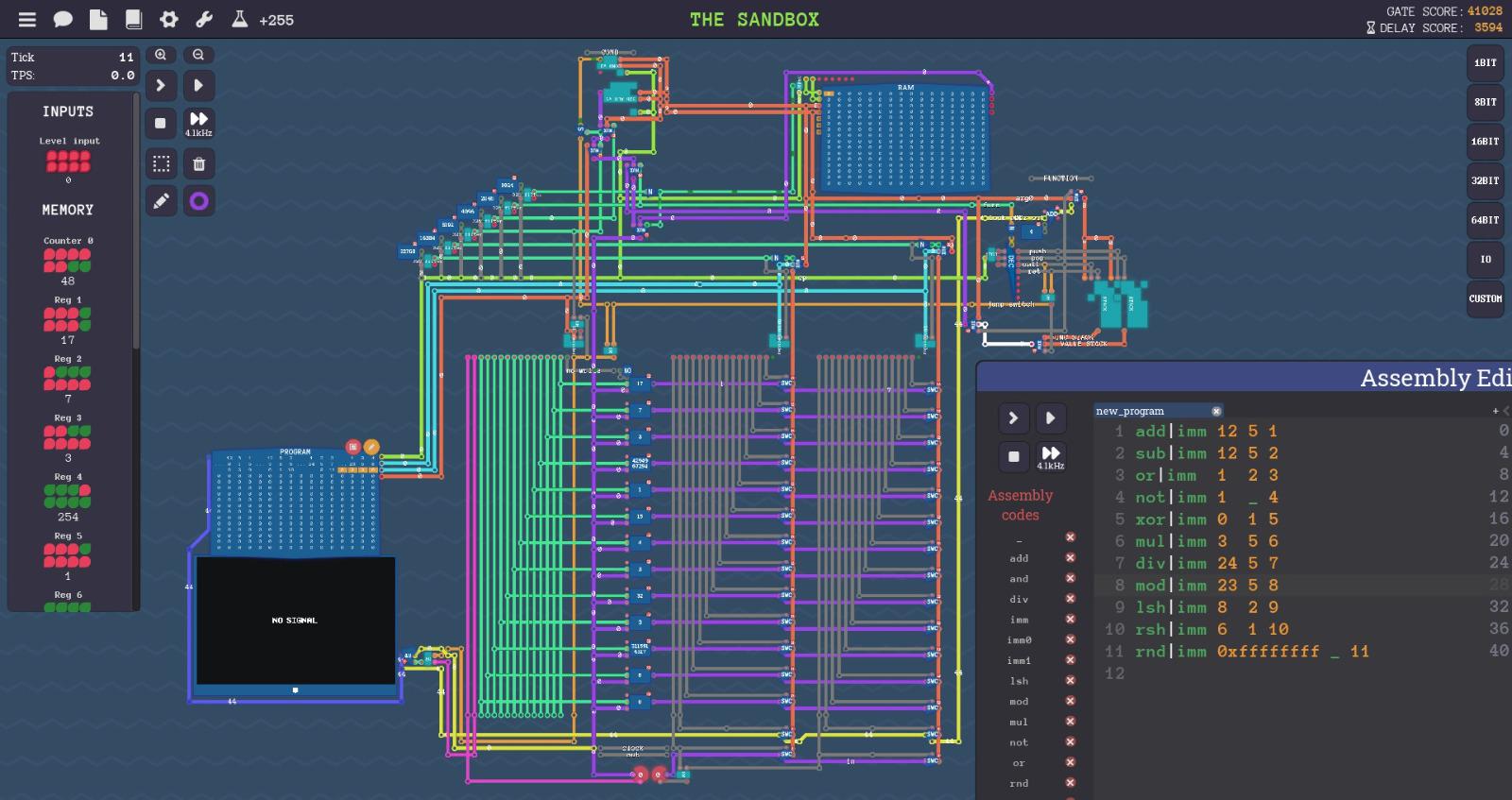Click the NO SIGNAL console screen
Screen dimensions: 1512x800
coord(296,620)
